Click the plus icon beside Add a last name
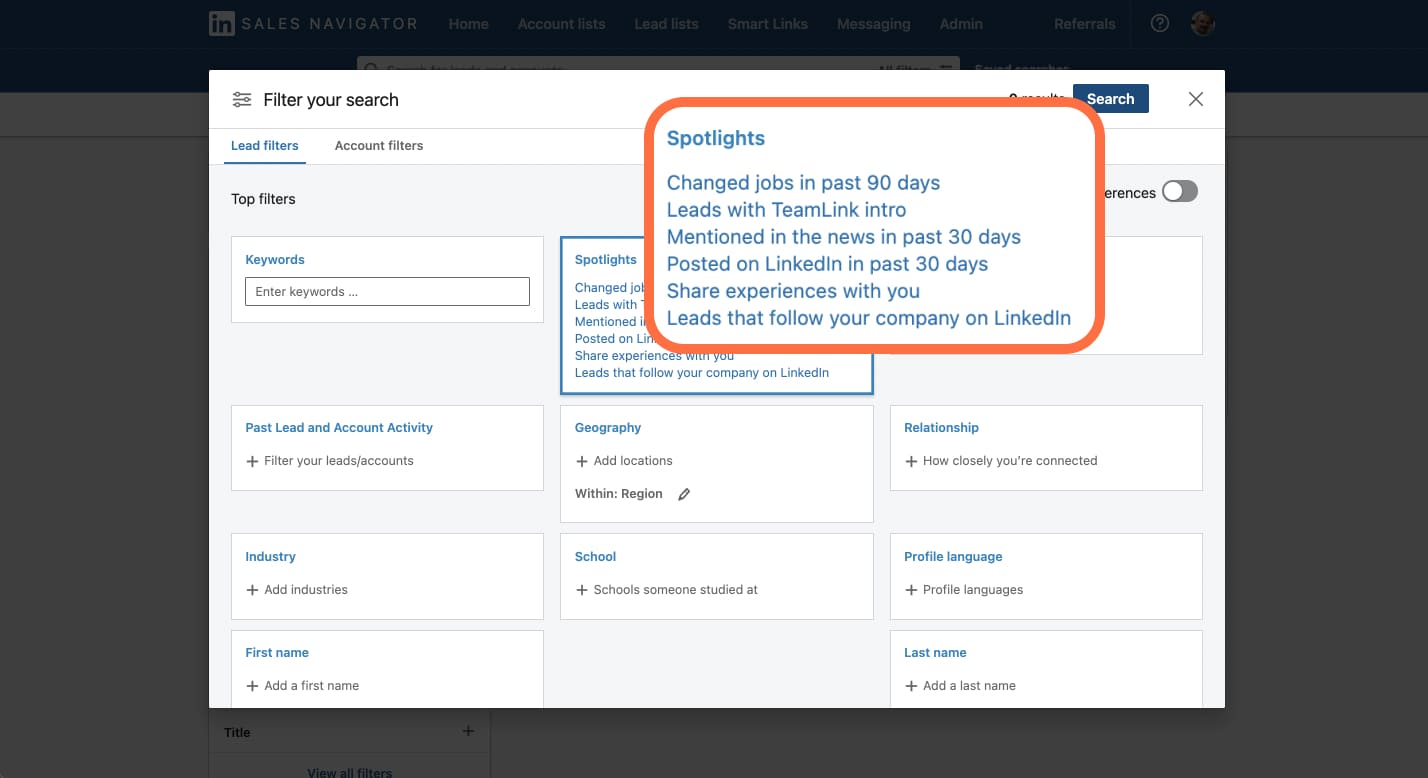 click(x=911, y=686)
